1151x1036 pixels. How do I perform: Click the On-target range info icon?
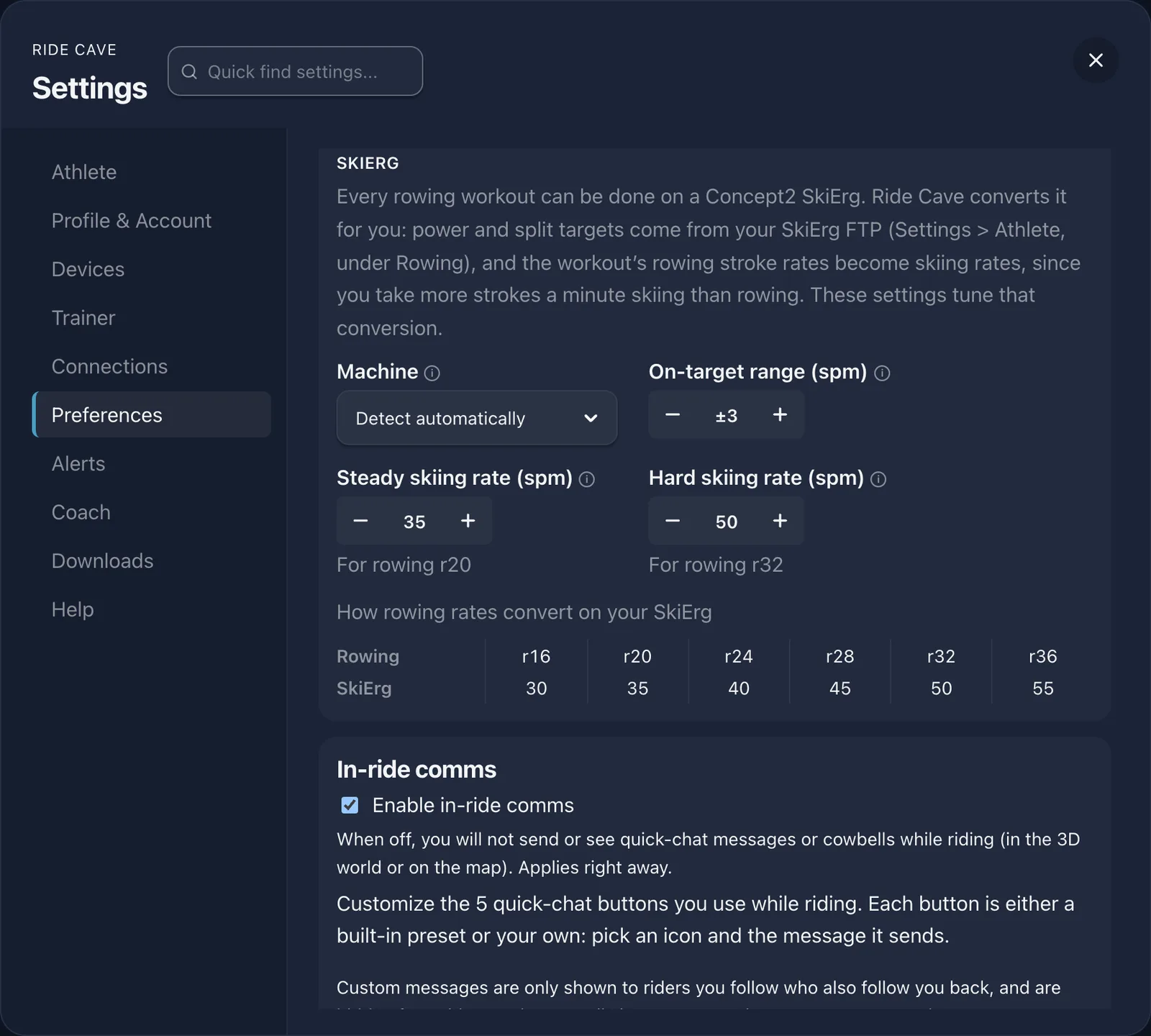pos(882,373)
